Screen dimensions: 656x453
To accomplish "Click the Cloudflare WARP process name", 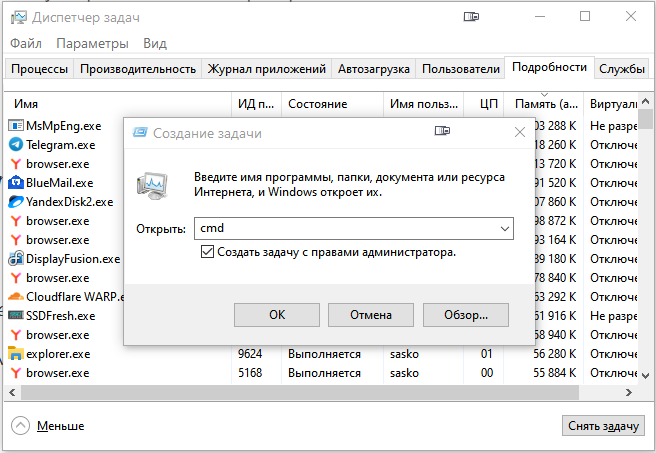I will pyautogui.click(x=75, y=297).
